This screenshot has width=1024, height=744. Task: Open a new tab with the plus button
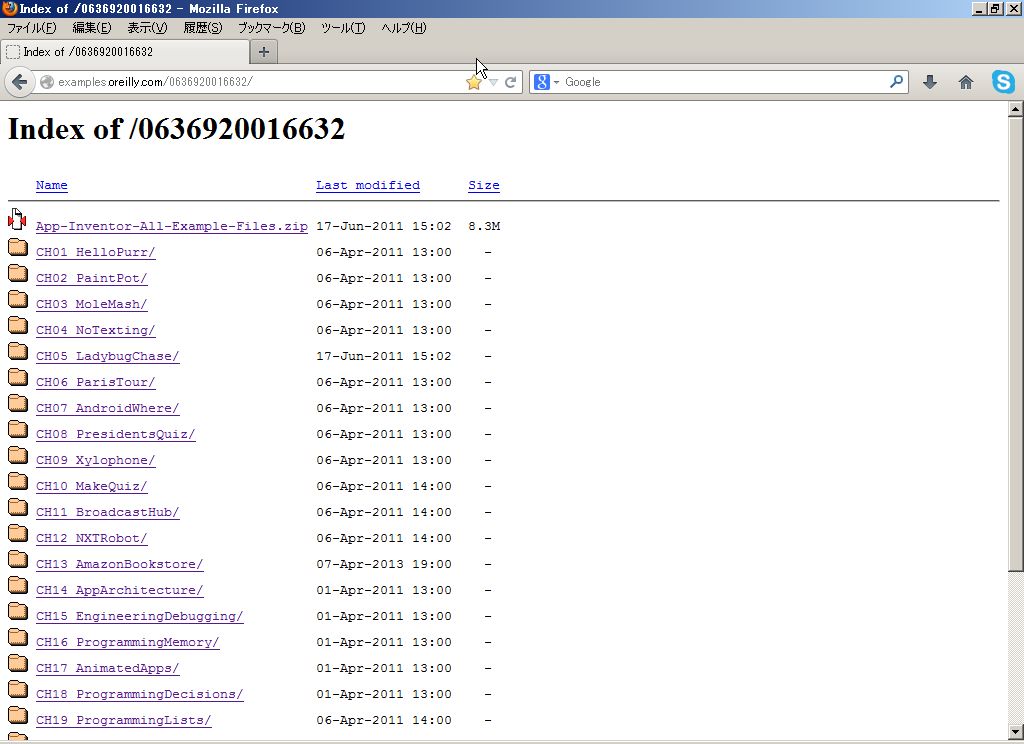[x=262, y=52]
